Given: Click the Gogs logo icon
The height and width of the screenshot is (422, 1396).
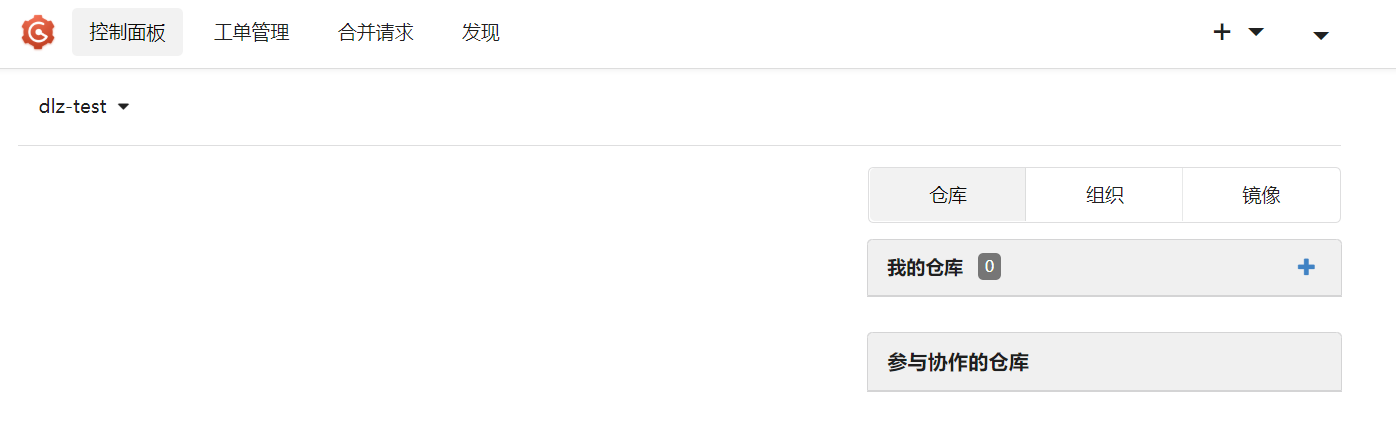Looking at the screenshot, I should [38, 33].
